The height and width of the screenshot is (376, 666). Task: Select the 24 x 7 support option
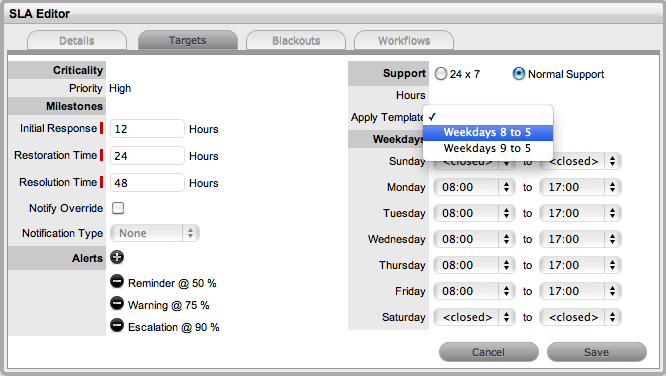(x=441, y=74)
